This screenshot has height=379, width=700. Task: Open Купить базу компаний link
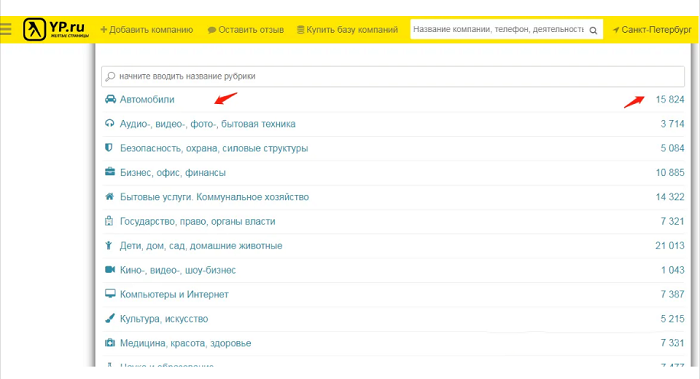point(347,30)
